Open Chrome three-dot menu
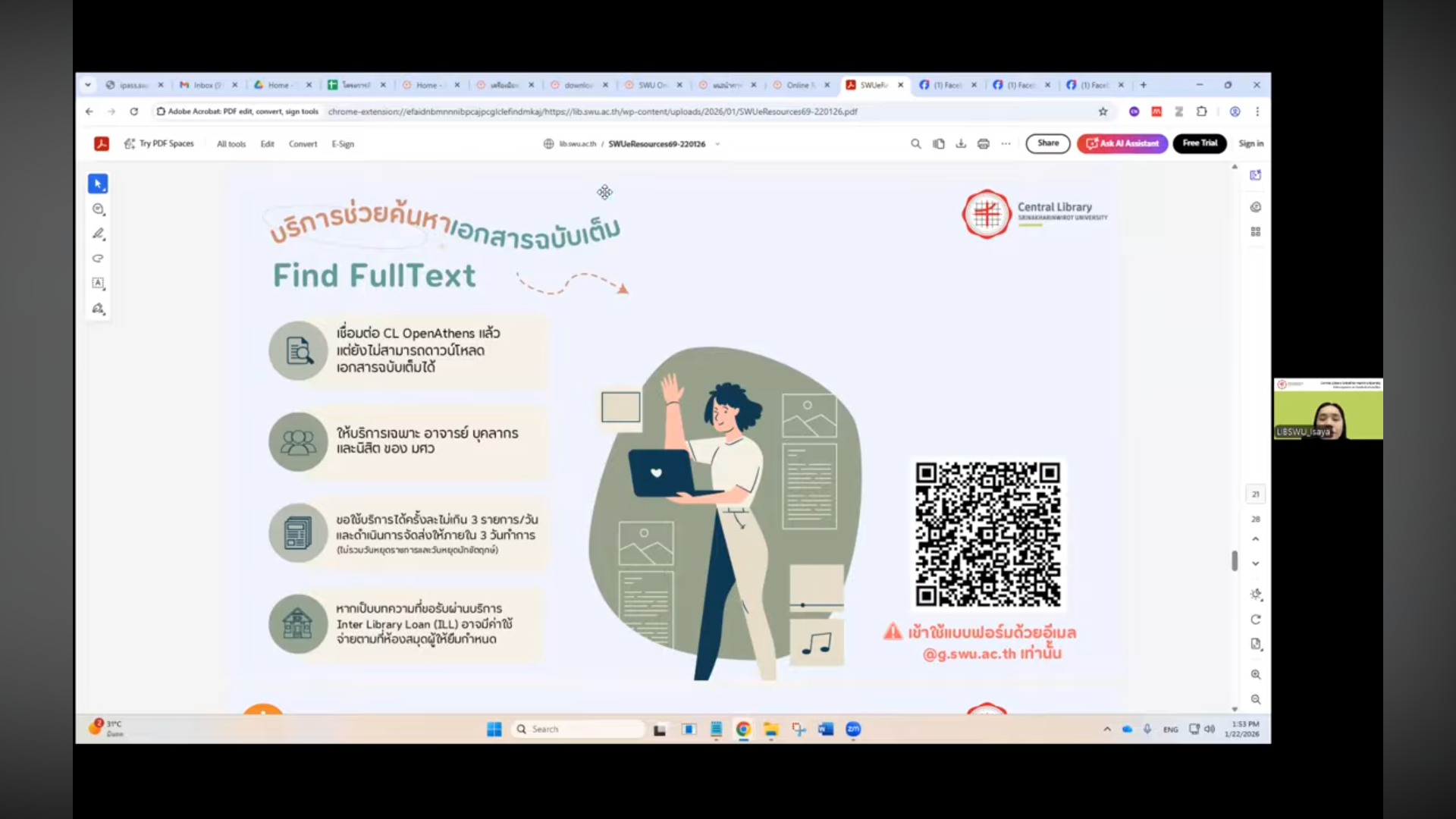This screenshot has width=1456, height=819. point(1257,111)
